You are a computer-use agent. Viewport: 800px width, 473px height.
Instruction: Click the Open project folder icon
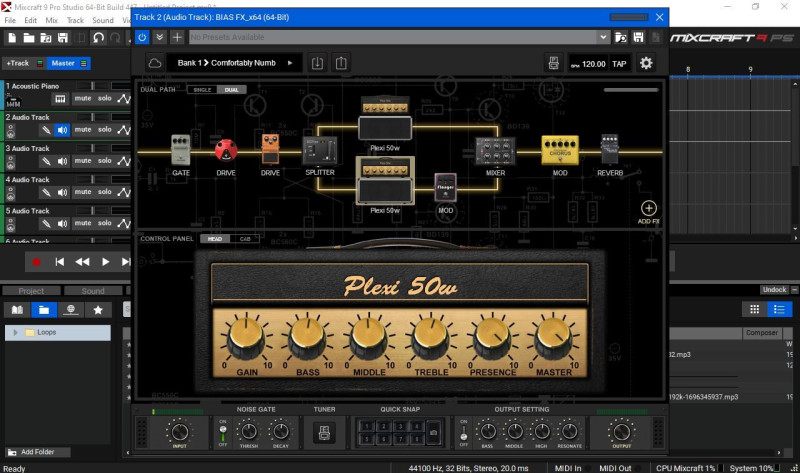(x=29, y=38)
